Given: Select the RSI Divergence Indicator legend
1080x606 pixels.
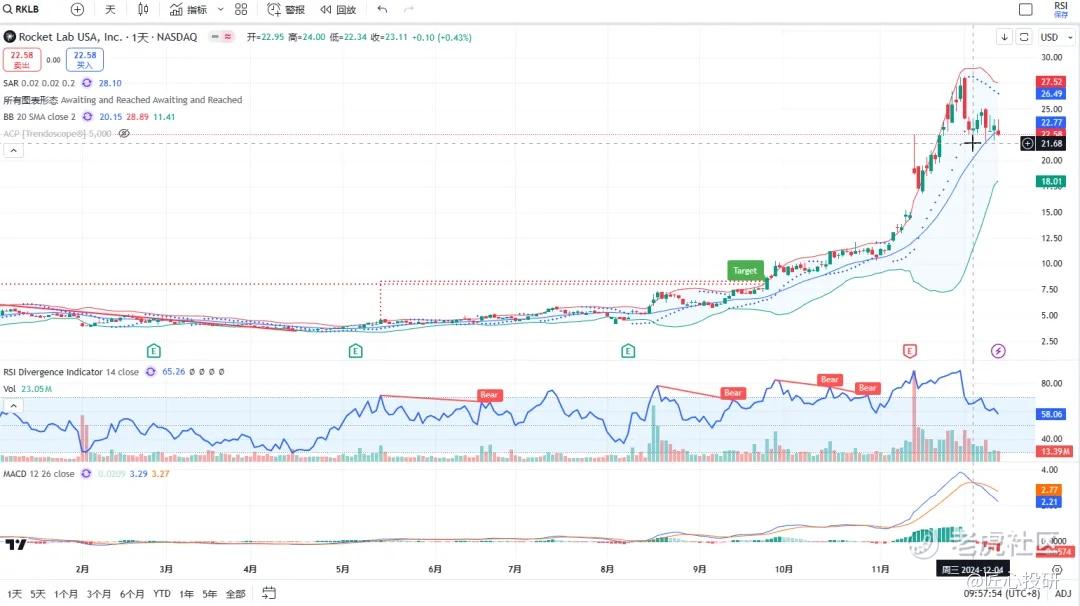Looking at the screenshot, I should (x=71, y=372).
